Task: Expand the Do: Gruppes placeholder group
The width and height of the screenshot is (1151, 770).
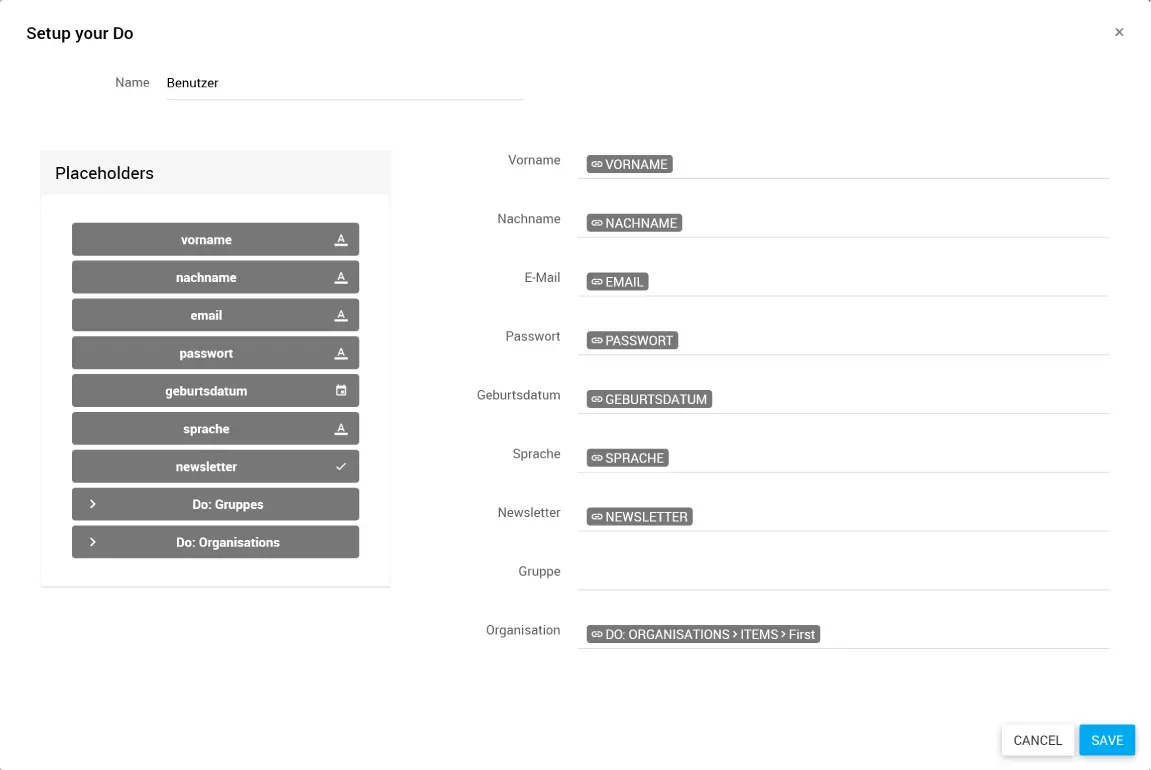Action: pyautogui.click(x=93, y=504)
